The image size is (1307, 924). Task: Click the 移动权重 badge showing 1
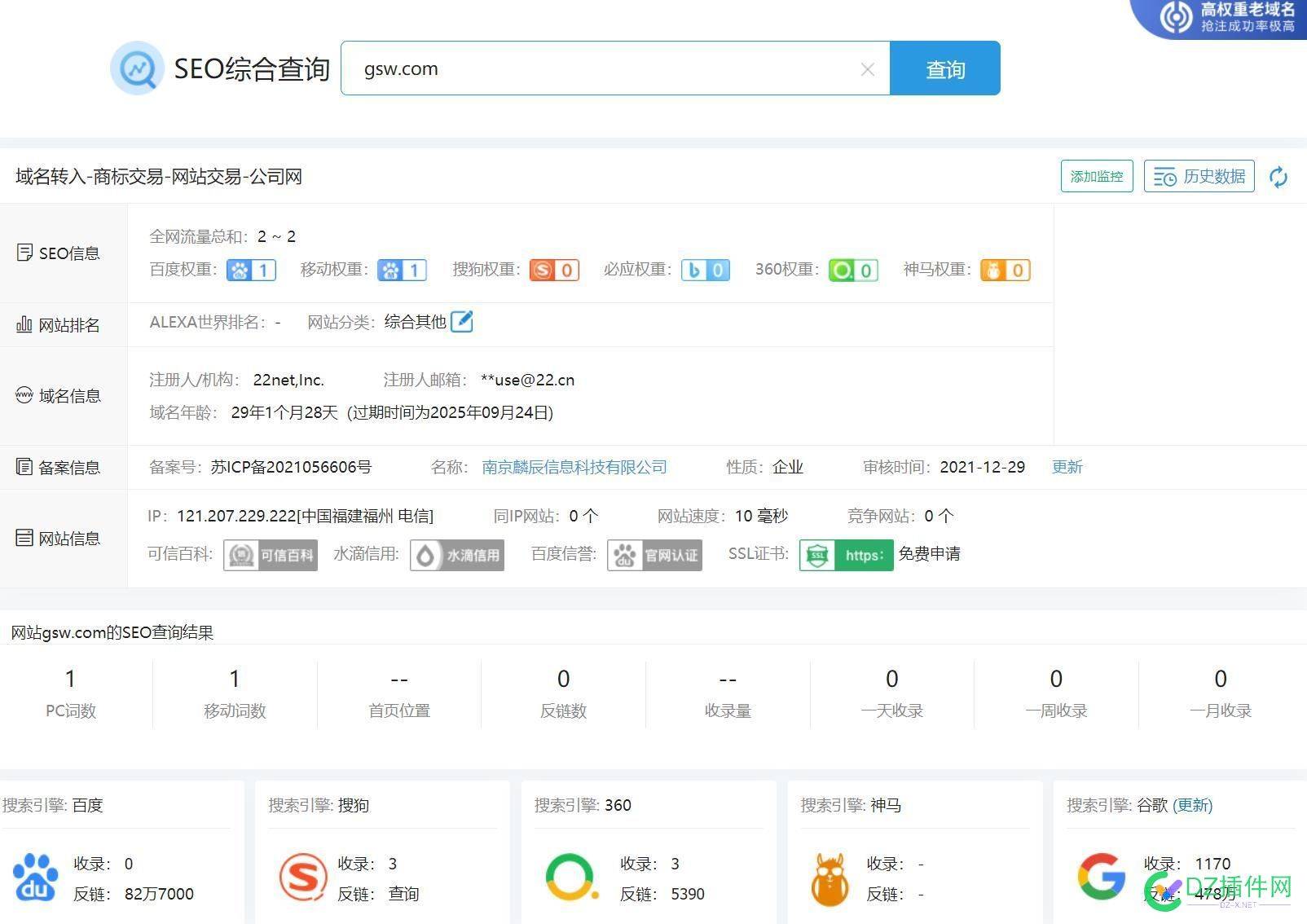(x=403, y=270)
